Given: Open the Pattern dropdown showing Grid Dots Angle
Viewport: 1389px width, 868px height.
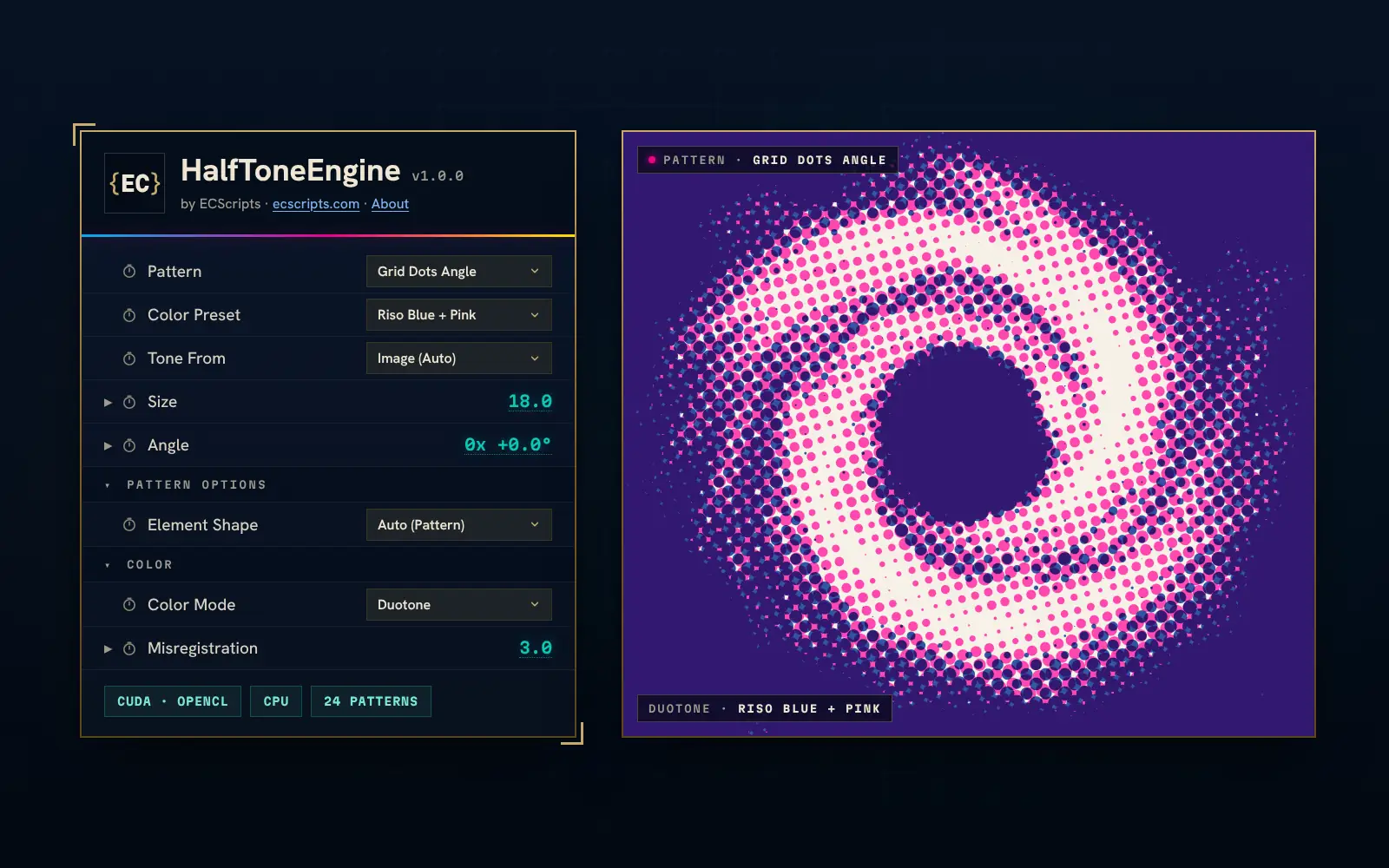Looking at the screenshot, I should tap(458, 272).
